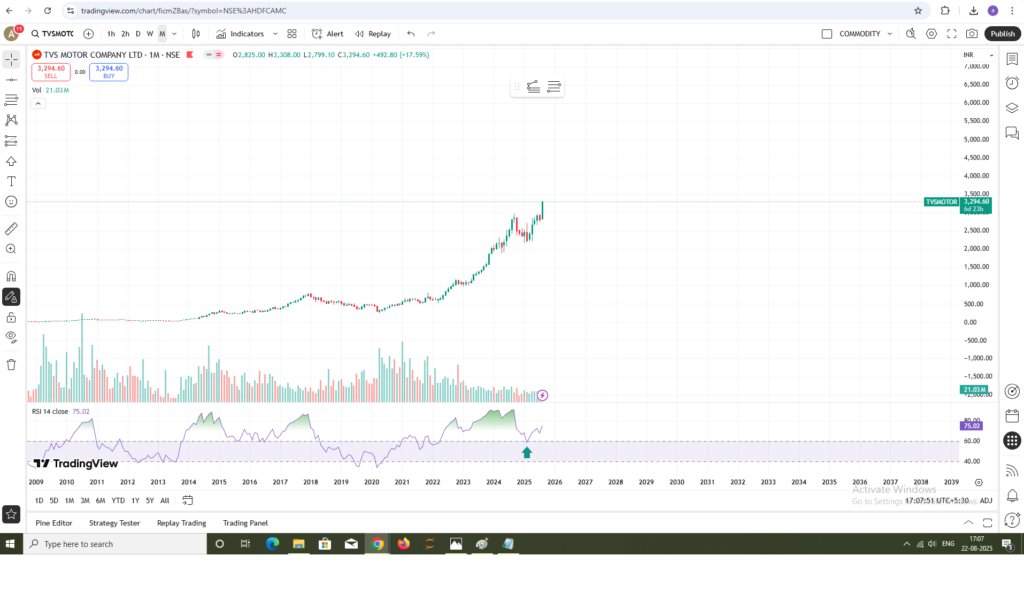Select the trend line drawing tool
This screenshot has height=594, width=1024.
(x=11, y=80)
